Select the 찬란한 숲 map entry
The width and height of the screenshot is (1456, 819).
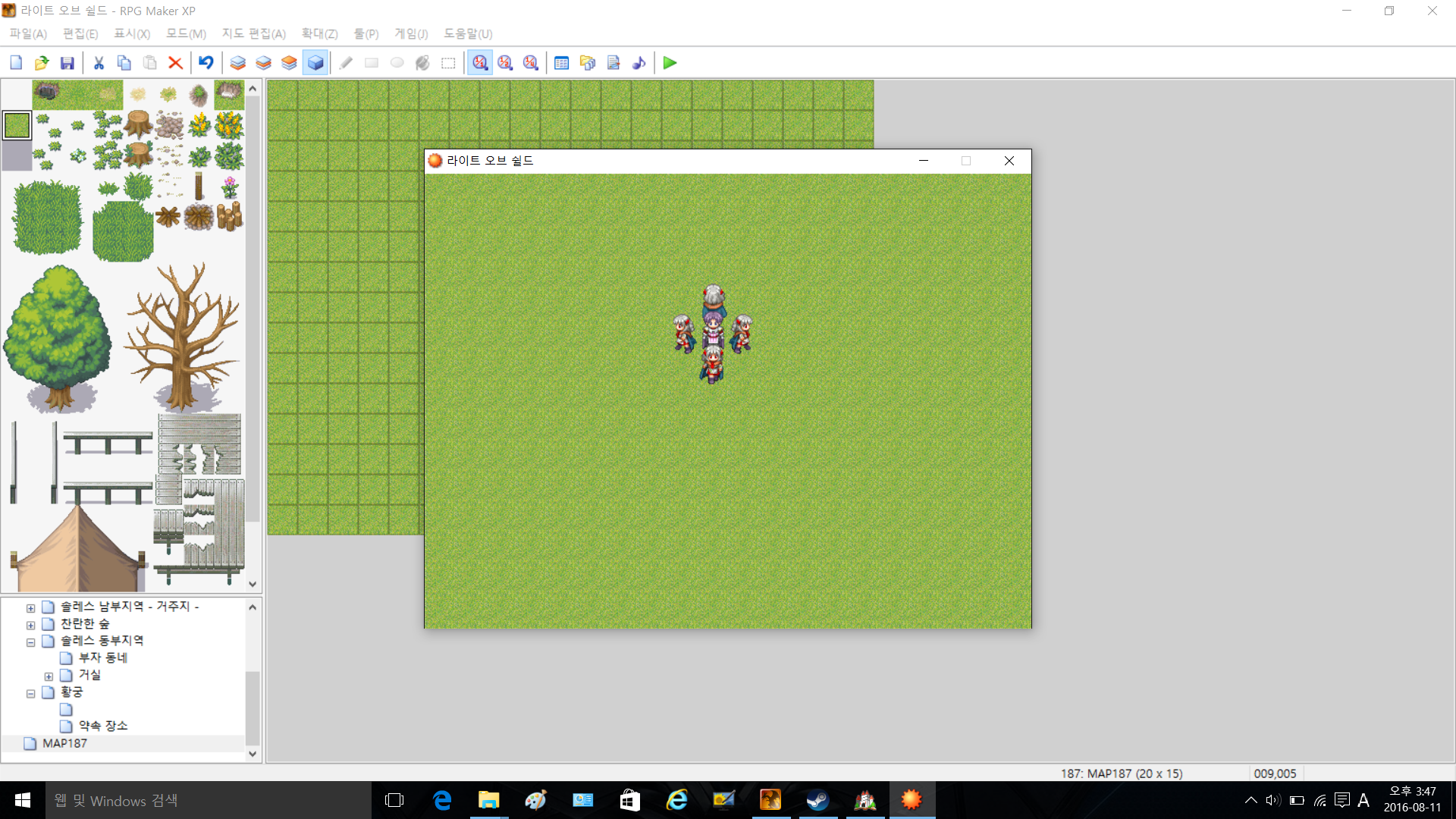[x=85, y=623]
